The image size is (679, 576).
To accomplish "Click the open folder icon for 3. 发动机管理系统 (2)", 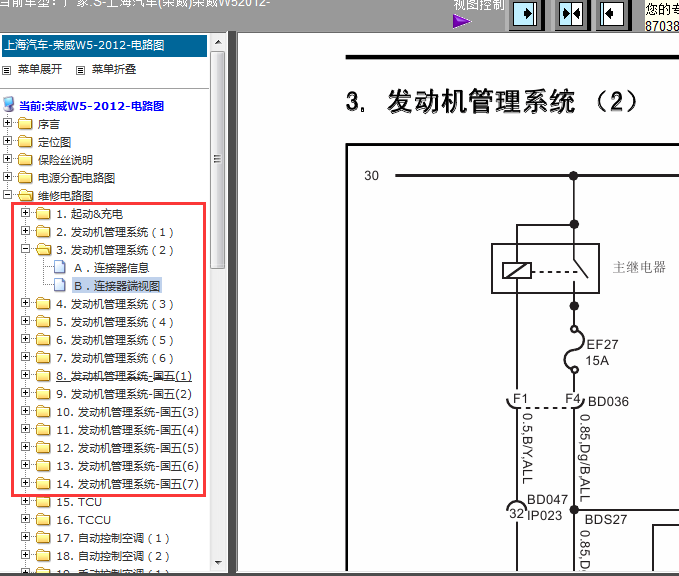I will pyautogui.click(x=43, y=249).
